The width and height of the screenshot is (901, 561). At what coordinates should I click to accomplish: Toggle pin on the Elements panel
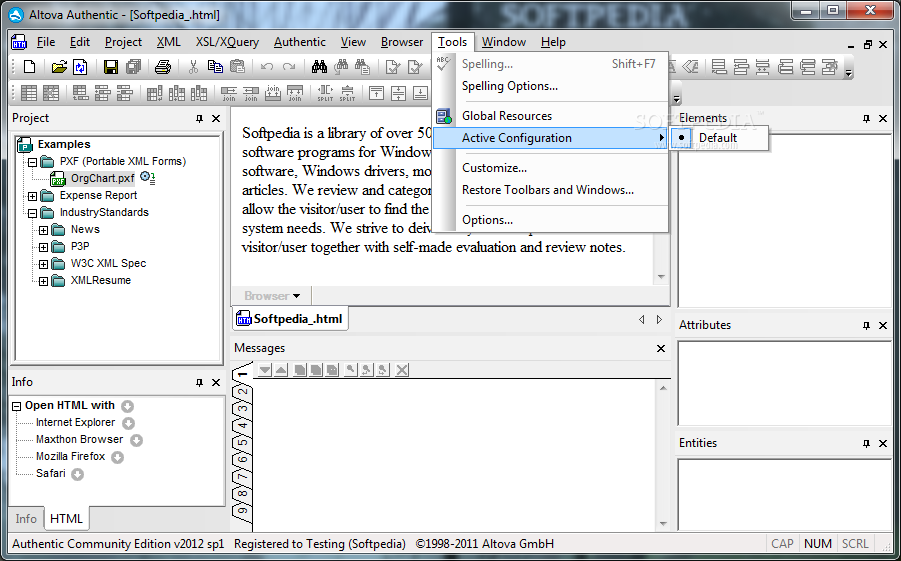pyautogui.click(x=867, y=118)
